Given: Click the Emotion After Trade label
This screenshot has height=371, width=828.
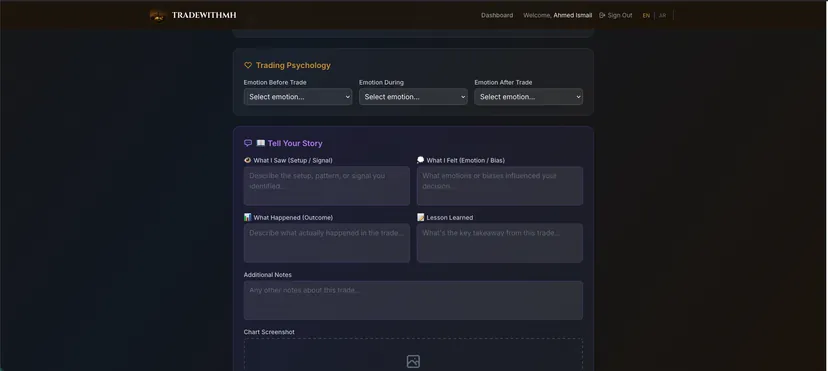Looking at the screenshot, I should point(503,82).
